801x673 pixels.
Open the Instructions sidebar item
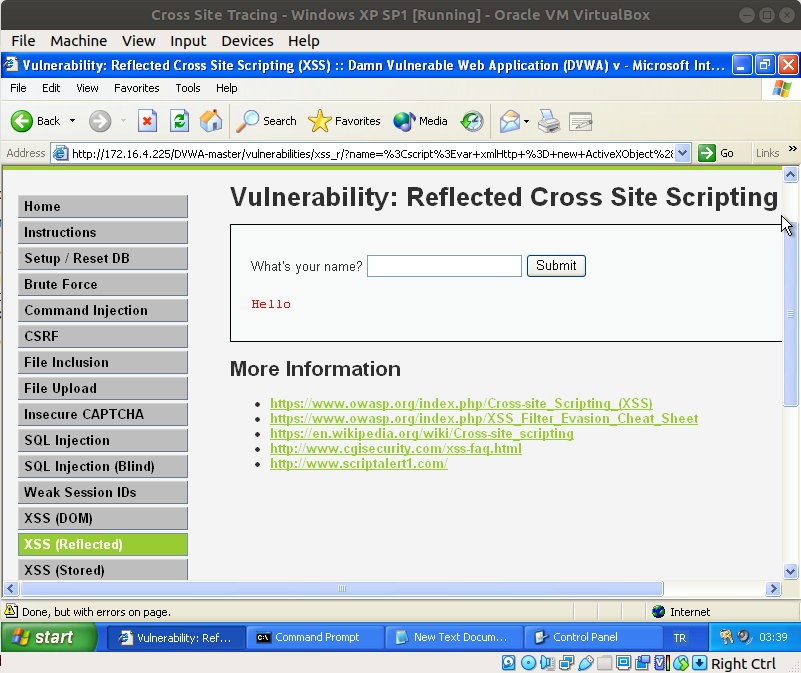(x=103, y=233)
